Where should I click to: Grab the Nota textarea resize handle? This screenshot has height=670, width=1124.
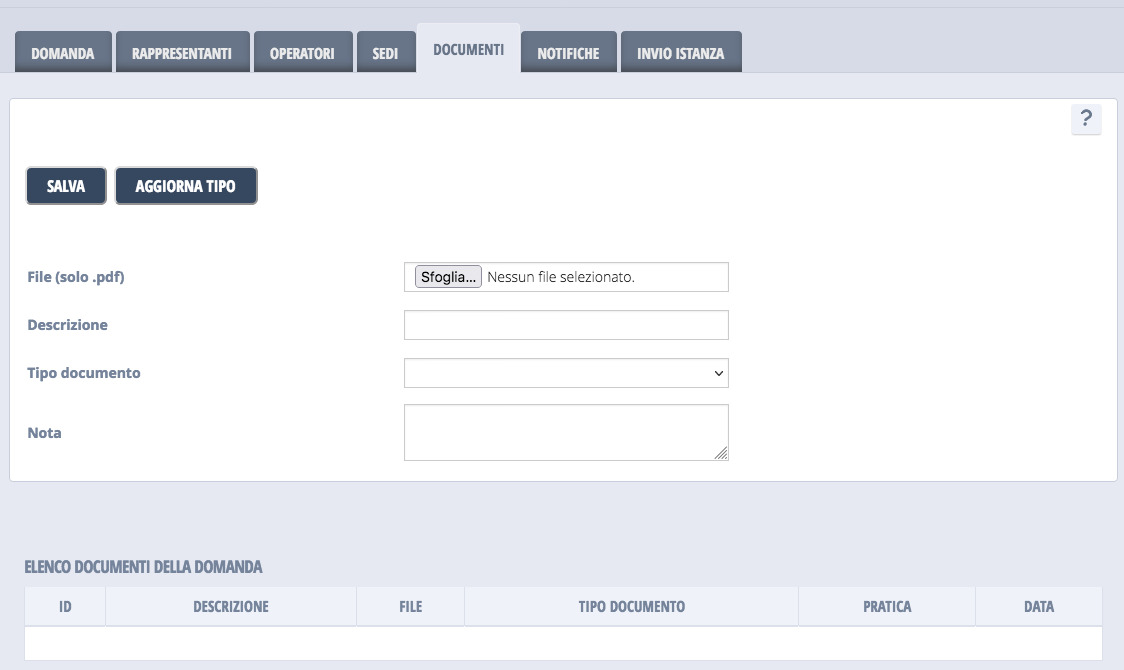(722, 454)
